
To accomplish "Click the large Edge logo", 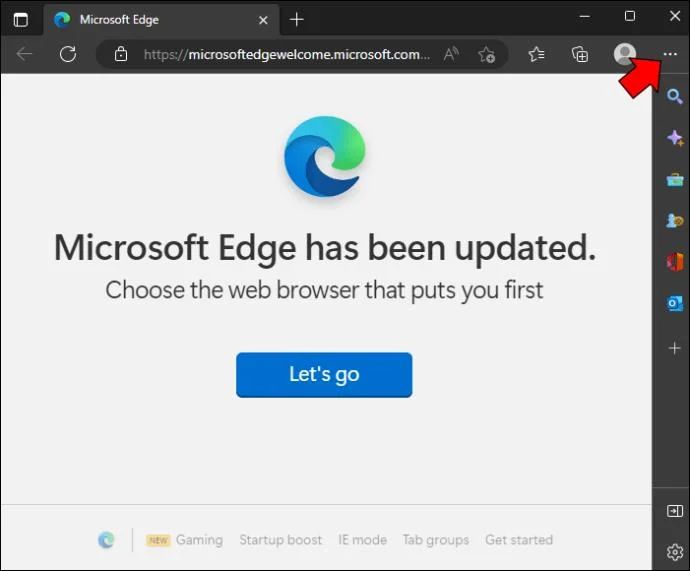I will pyautogui.click(x=324, y=156).
